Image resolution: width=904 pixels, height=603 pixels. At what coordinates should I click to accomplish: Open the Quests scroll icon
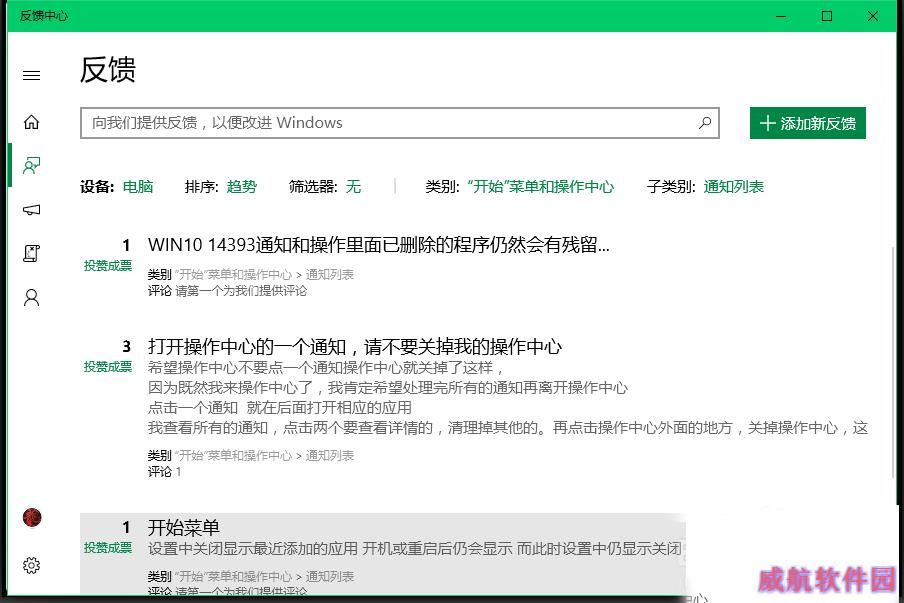pyautogui.click(x=32, y=254)
